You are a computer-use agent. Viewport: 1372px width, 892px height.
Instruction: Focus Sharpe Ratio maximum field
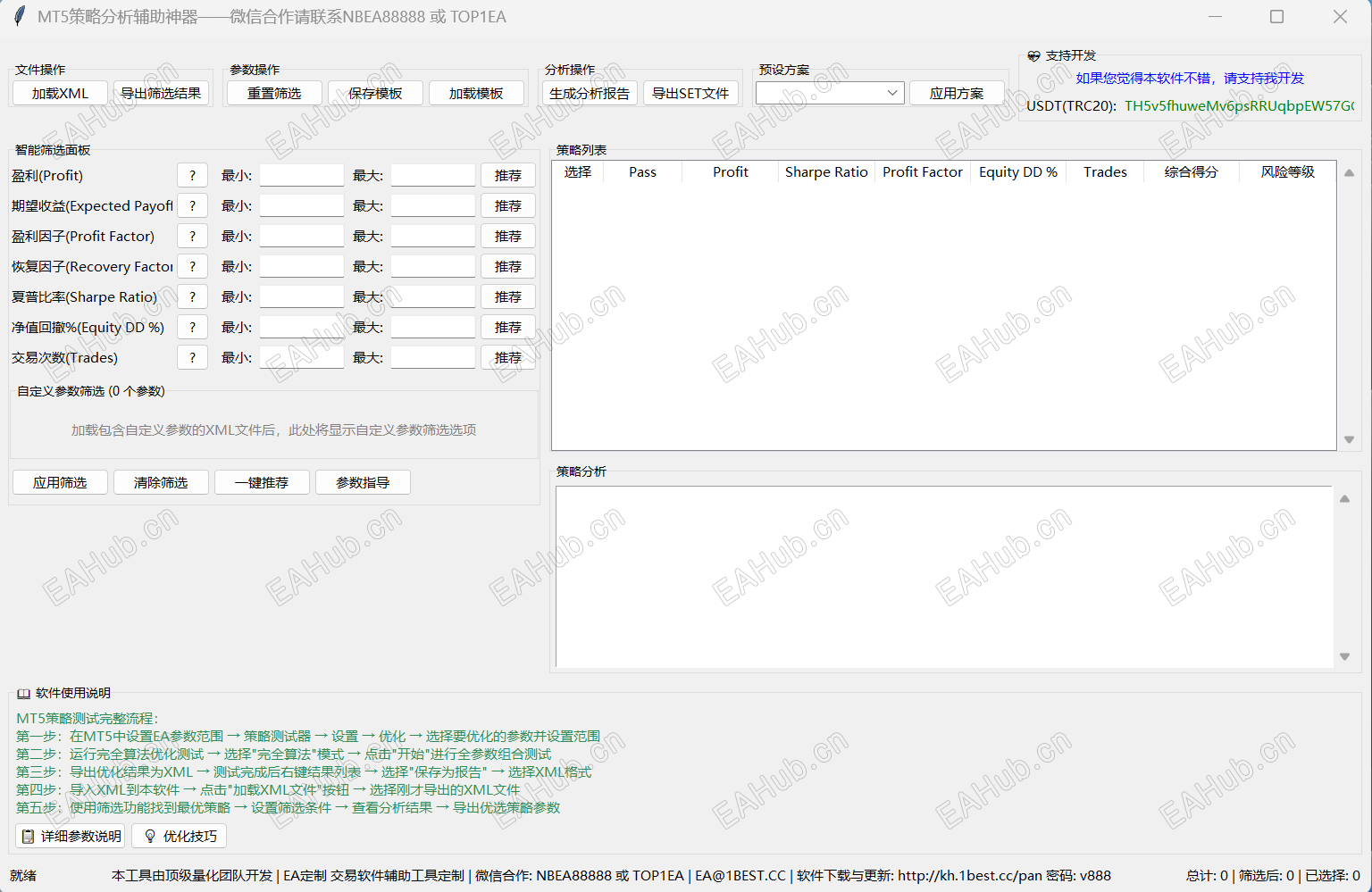click(433, 297)
